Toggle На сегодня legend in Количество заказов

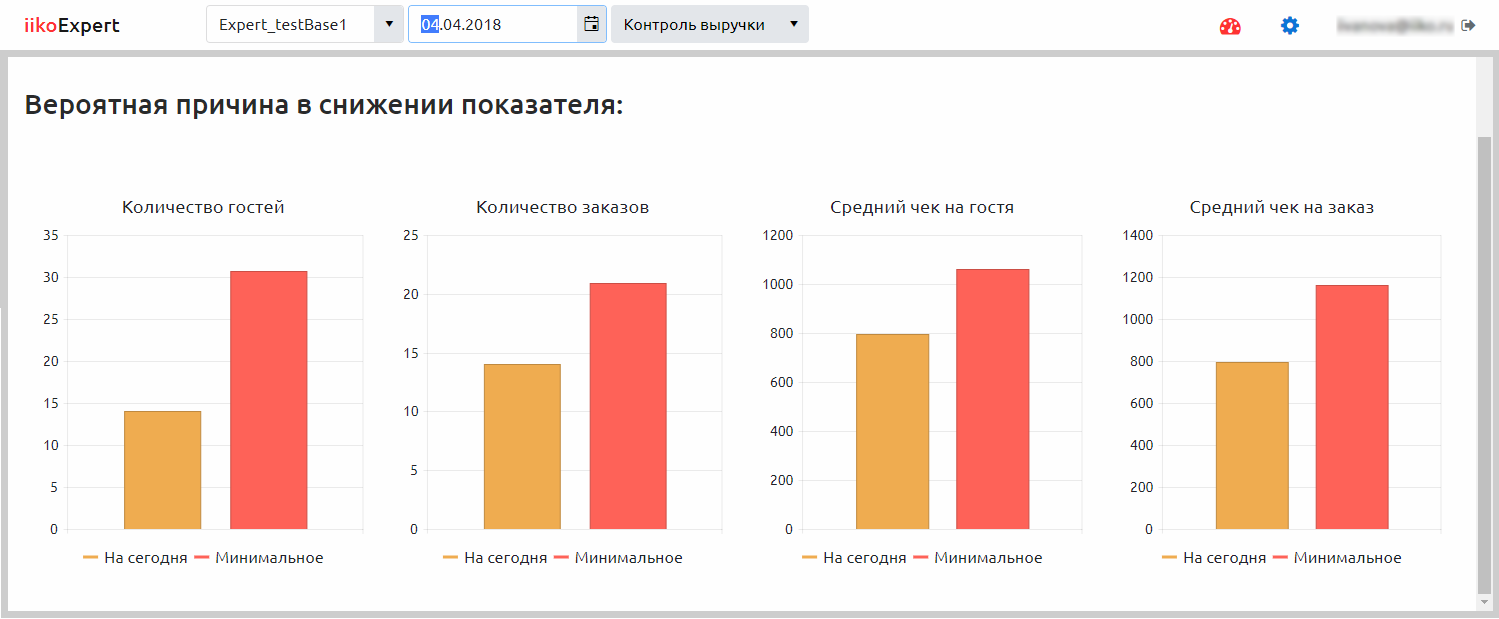(495, 558)
